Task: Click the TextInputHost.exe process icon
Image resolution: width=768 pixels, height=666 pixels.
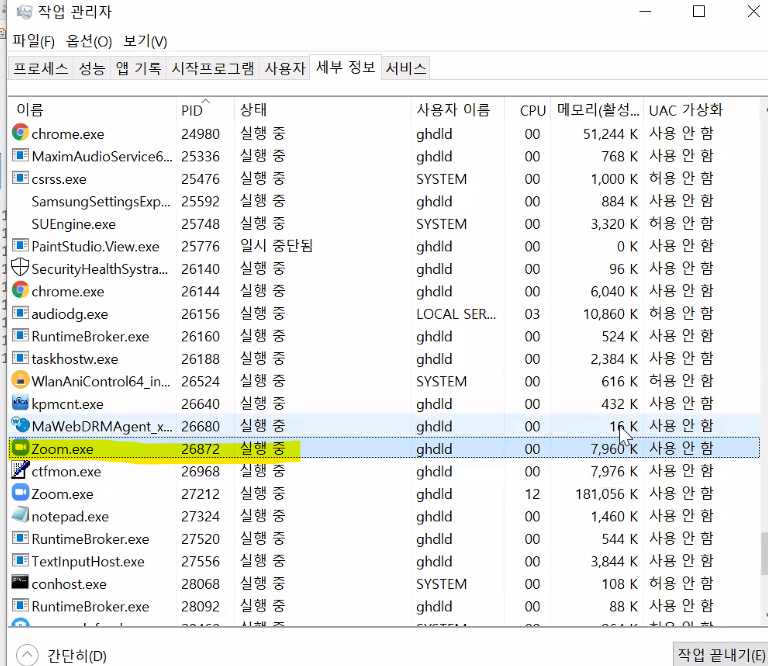Action: pyautogui.click(x=20, y=561)
